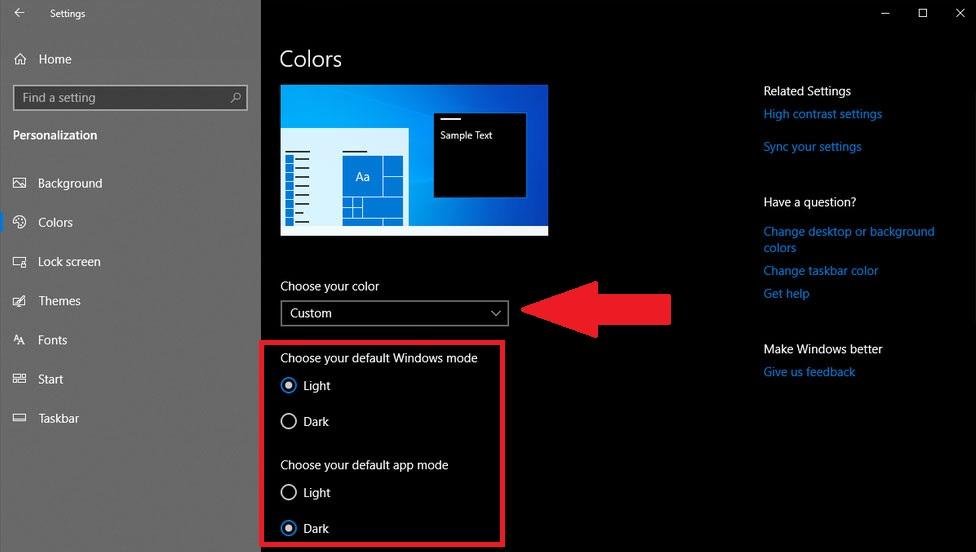Open the Fonts settings page
The width and height of the screenshot is (976, 552).
(x=52, y=340)
